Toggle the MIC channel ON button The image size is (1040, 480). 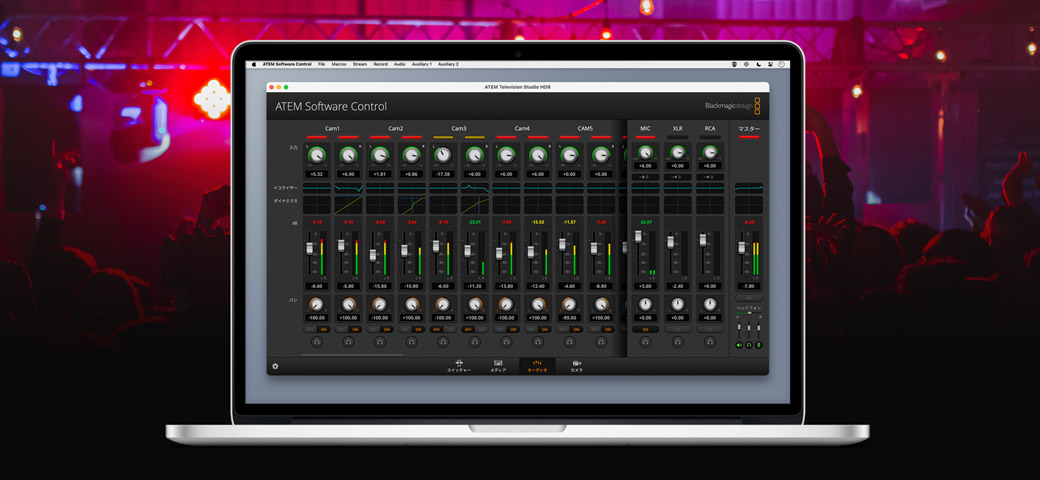coord(645,329)
